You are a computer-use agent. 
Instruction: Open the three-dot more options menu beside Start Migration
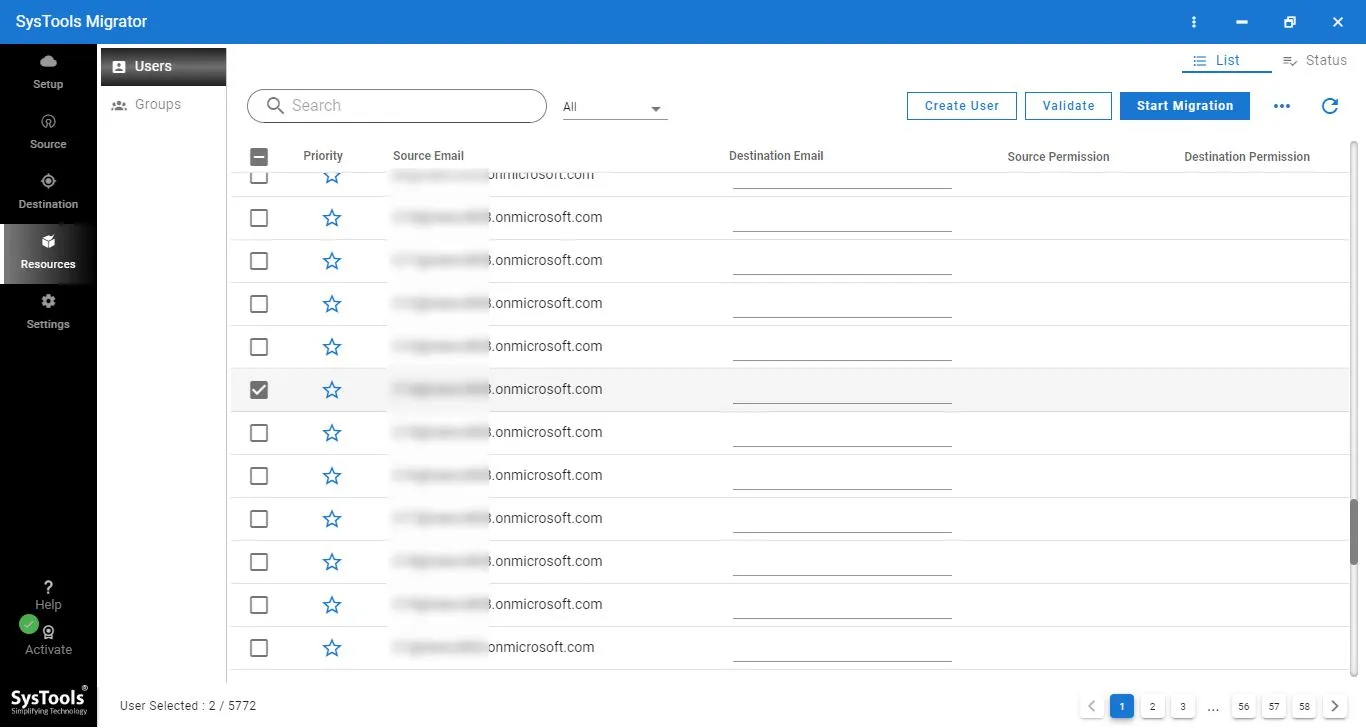pyautogui.click(x=1282, y=106)
